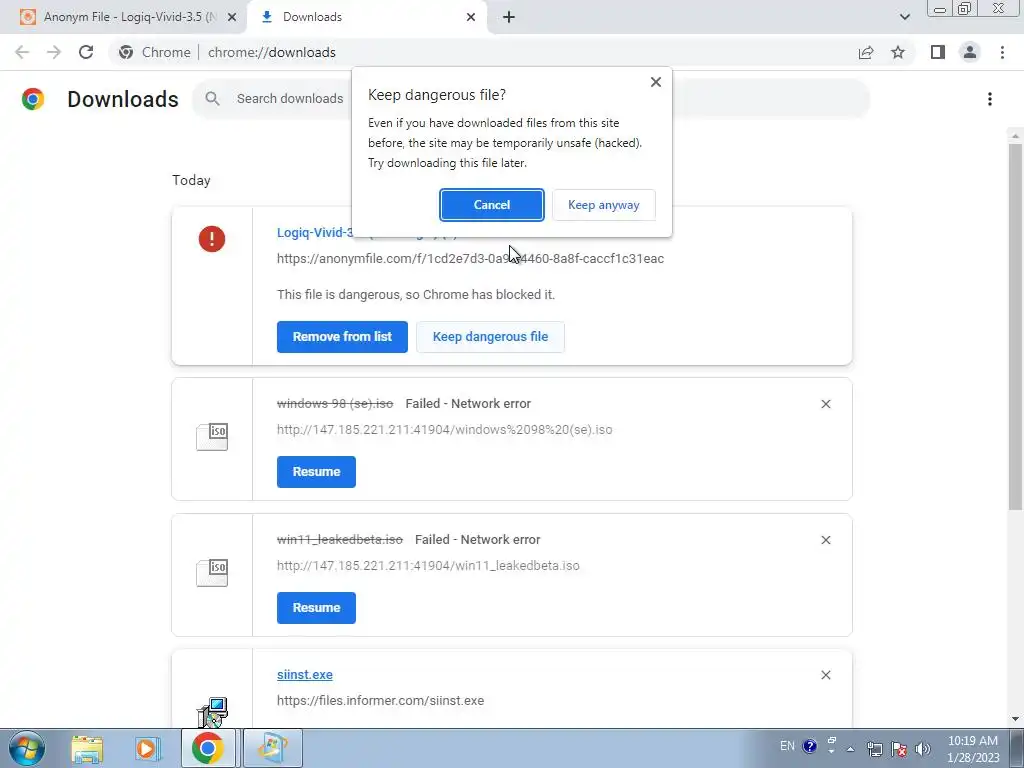Open the Windows Start menu
1024x768 pixels.
click(x=26, y=748)
